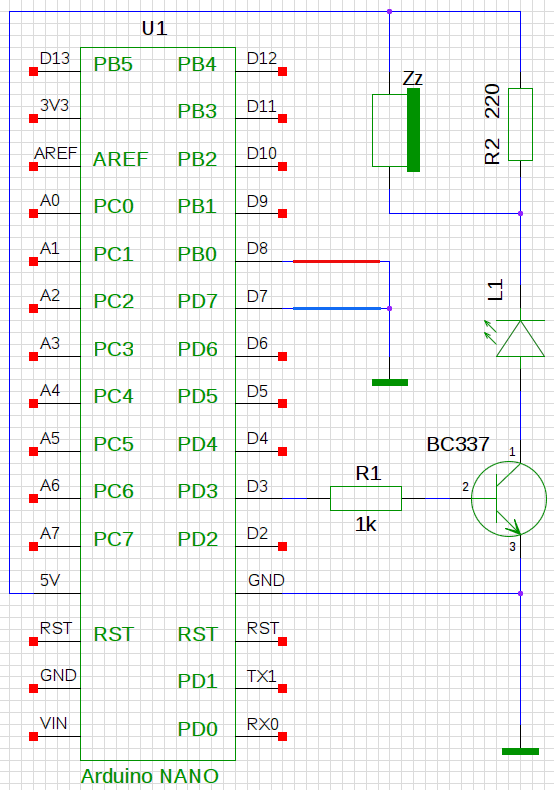Click the PD3 pin label inside chip
Image resolution: width=554 pixels, height=790 pixels.
click(x=197, y=491)
